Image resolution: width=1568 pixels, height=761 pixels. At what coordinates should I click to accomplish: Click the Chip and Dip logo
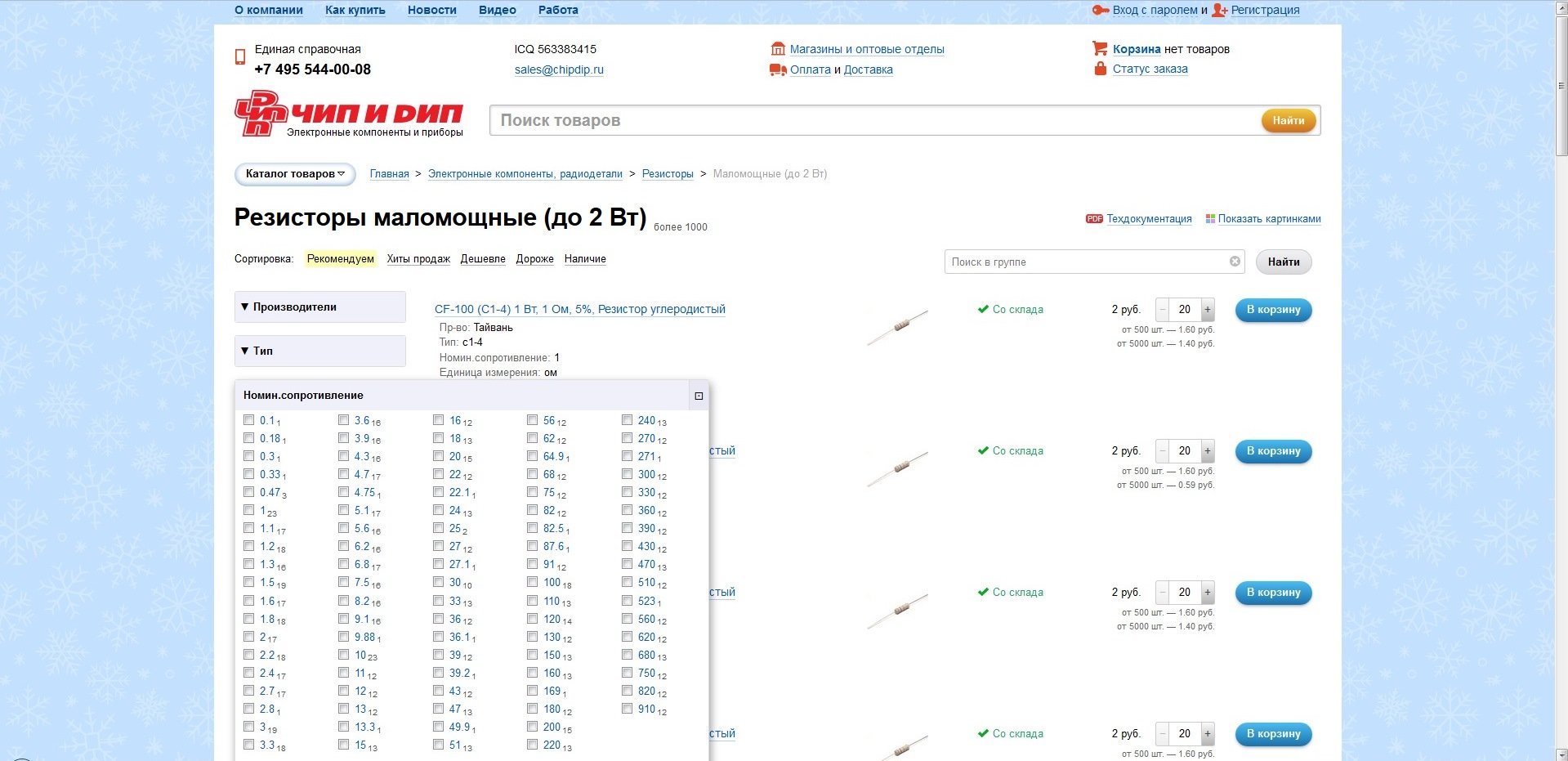[348, 114]
